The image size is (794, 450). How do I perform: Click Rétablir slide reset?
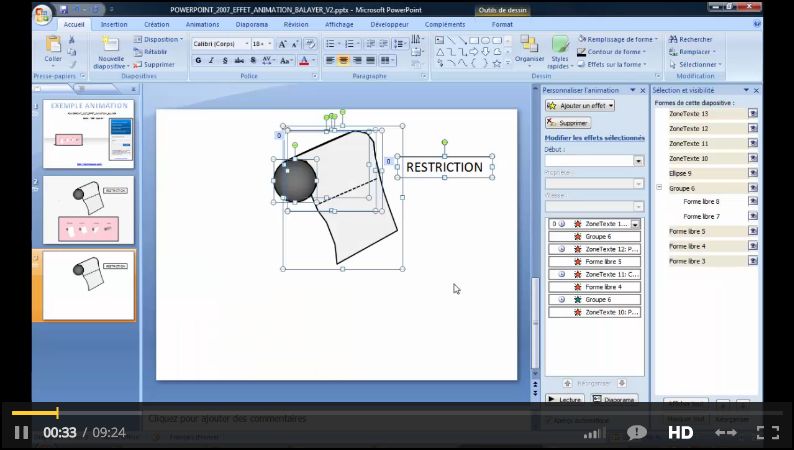point(150,52)
